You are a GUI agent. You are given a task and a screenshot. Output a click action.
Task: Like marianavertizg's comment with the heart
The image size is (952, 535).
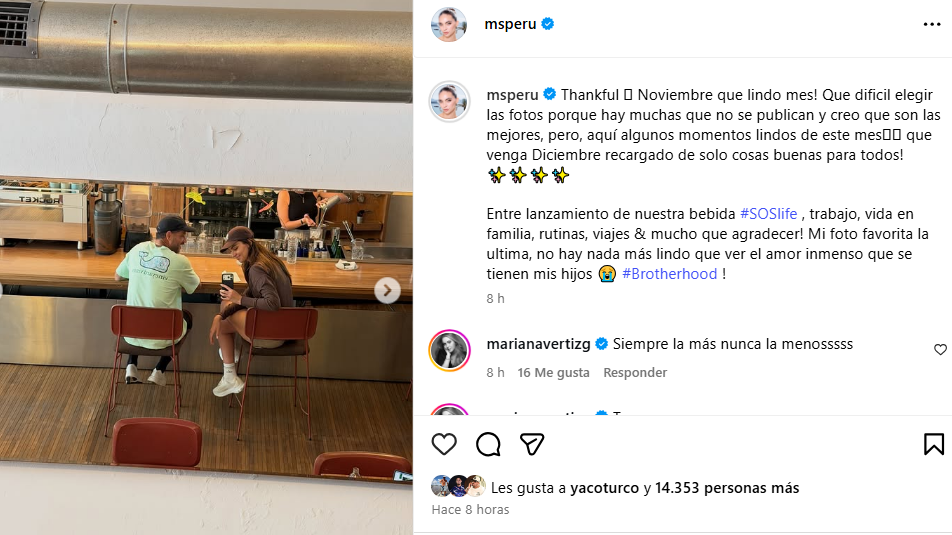(x=940, y=349)
